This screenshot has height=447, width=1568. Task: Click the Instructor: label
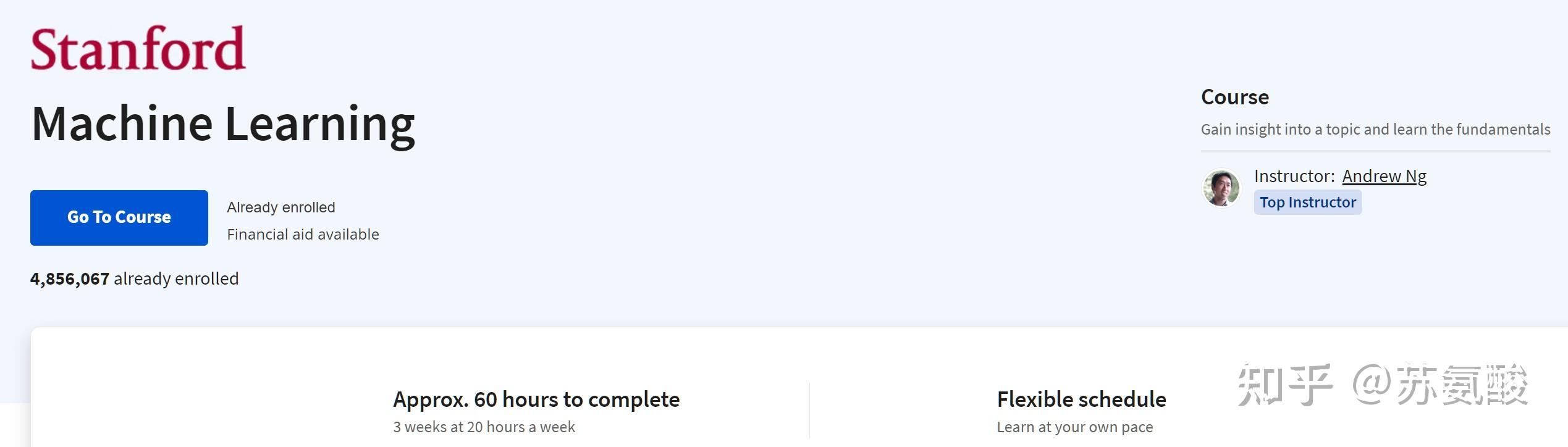point(1294,177)
